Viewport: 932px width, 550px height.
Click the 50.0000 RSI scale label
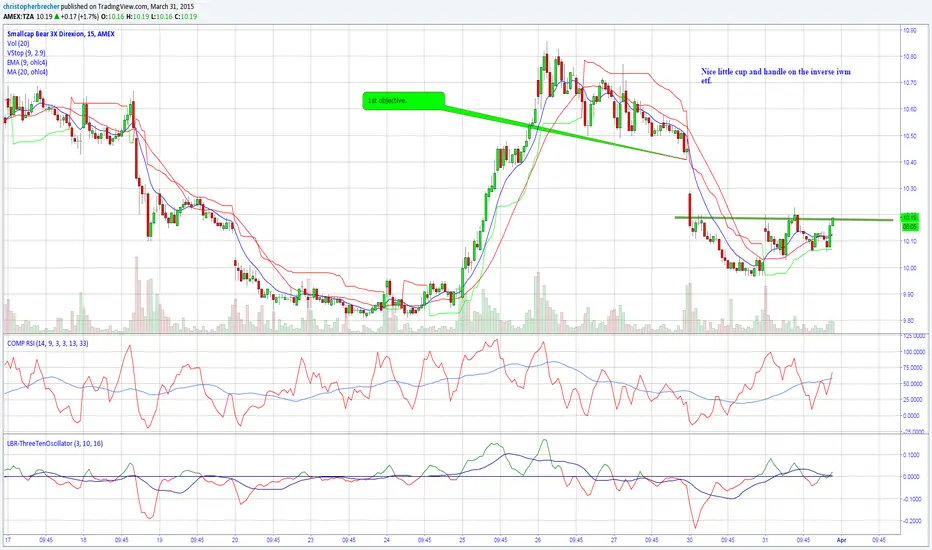914,384
